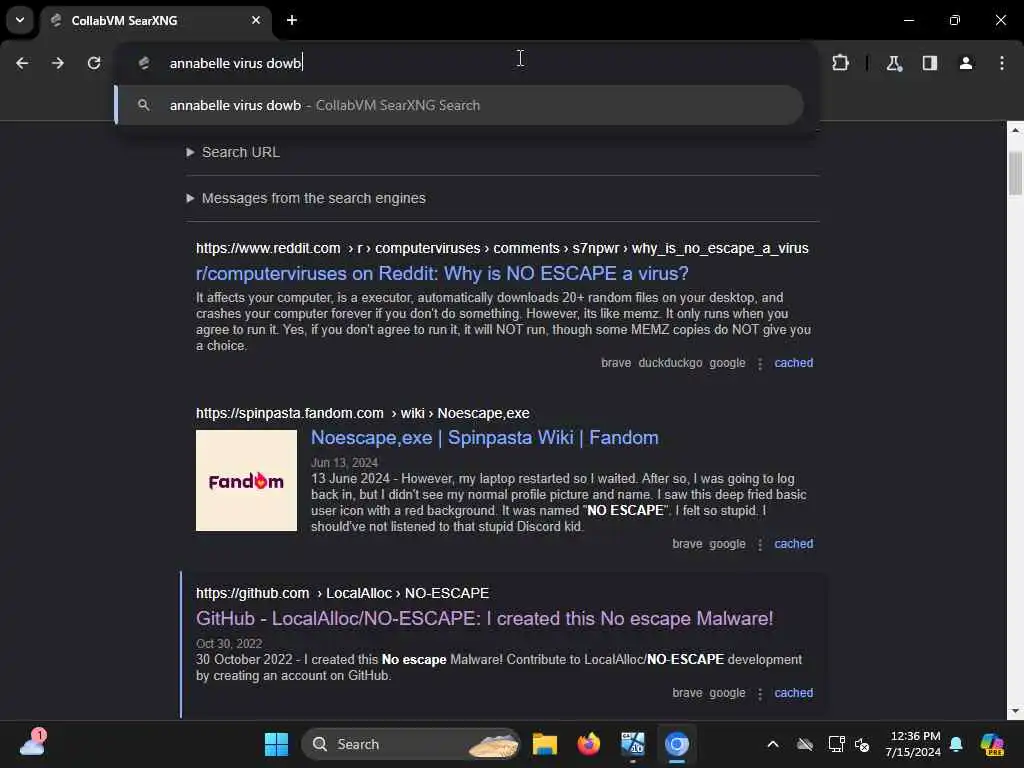Click 'brave' engine label on the Reddit result
1024x768 pixels.
[616, 363]
